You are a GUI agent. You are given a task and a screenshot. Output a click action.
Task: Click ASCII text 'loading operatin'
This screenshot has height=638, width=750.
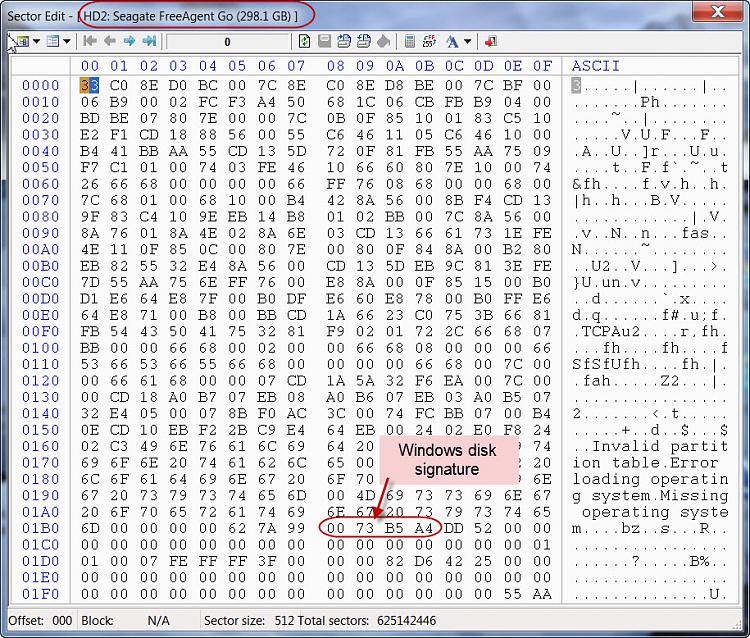coord(651,479)
